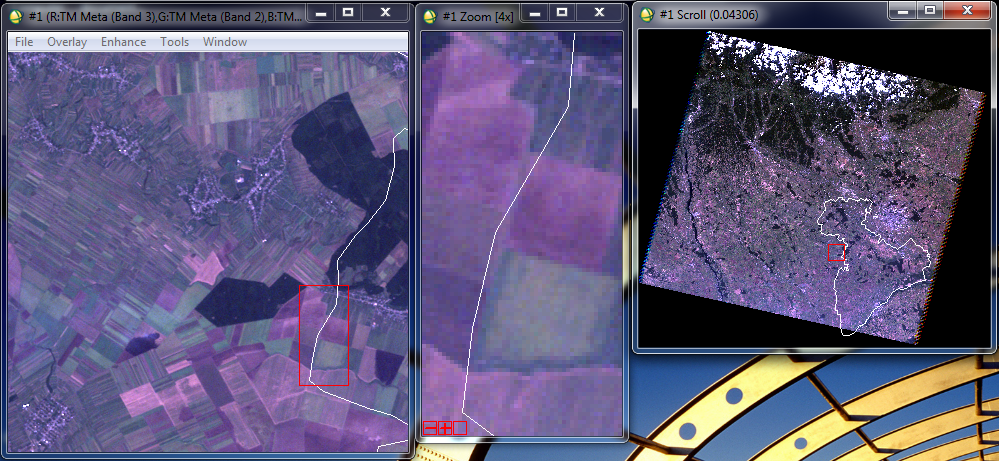Click the red zoom box in image window
This screenshot has height=461, width=999.
(x=324, y=336)
